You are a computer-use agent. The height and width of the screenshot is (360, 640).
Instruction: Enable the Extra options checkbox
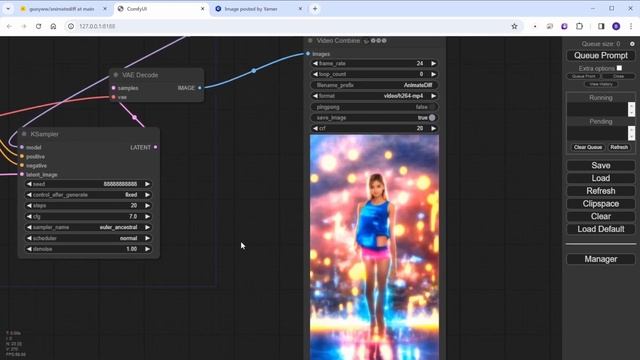click(619, 68)
